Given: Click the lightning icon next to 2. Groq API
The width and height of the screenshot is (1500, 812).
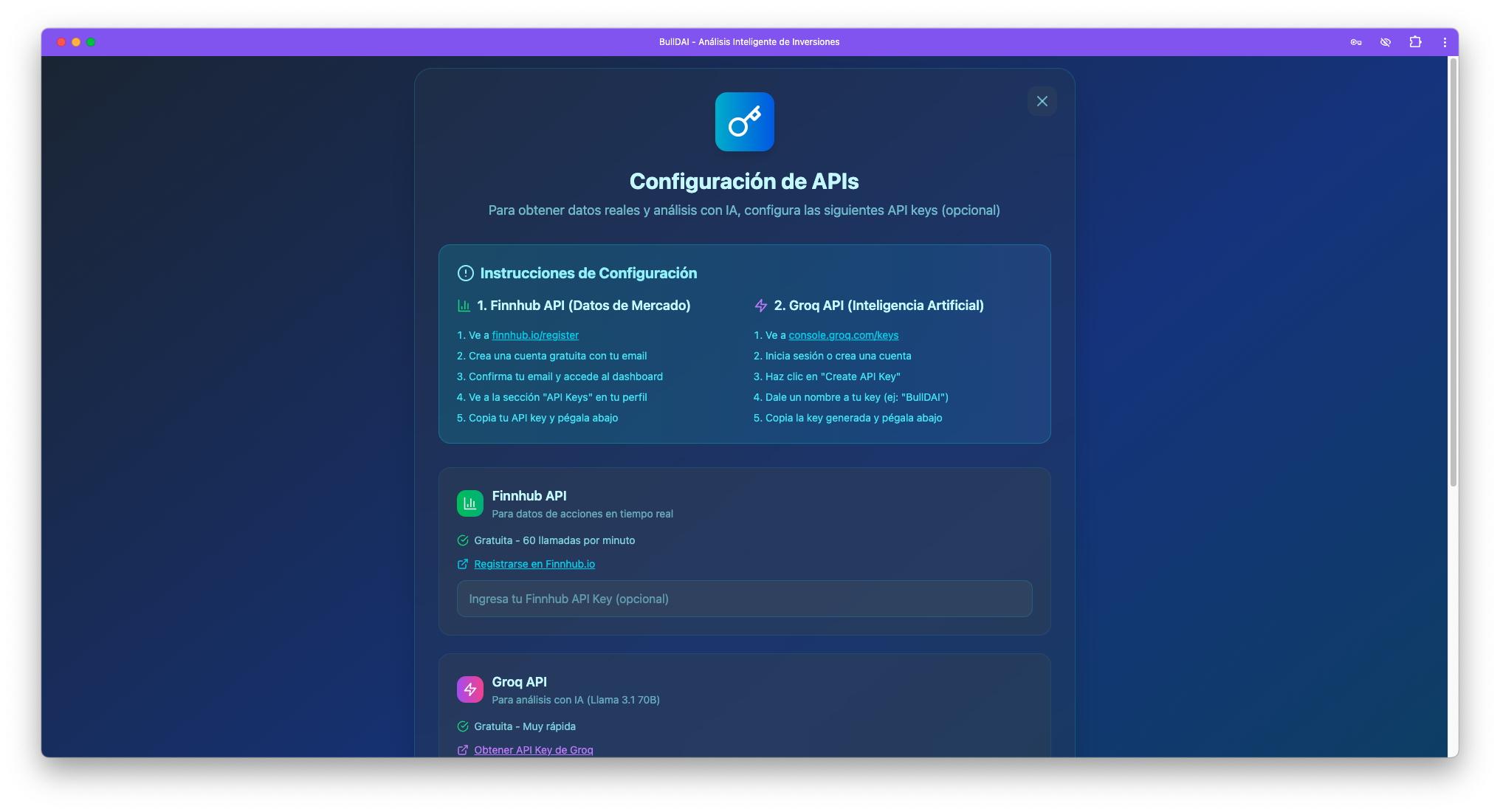Looking at the screenshot, I should [761, 306].
